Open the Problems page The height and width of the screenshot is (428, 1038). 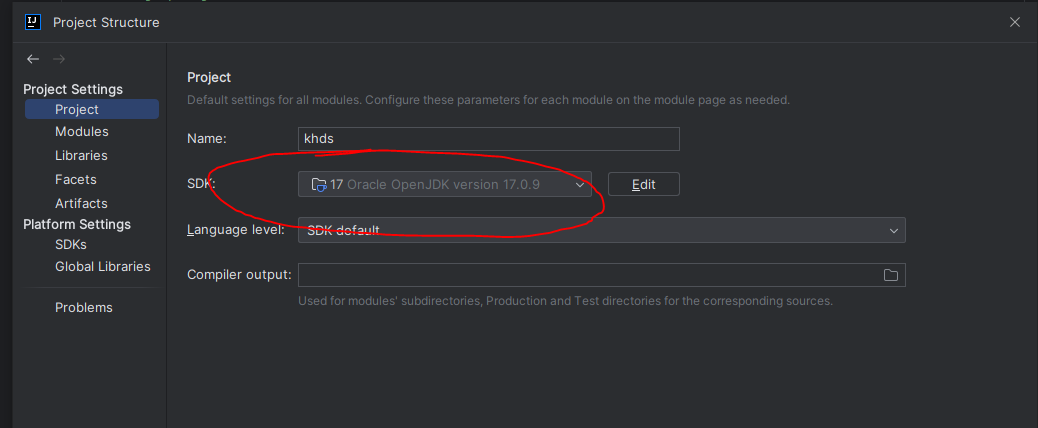click(83, 308)
